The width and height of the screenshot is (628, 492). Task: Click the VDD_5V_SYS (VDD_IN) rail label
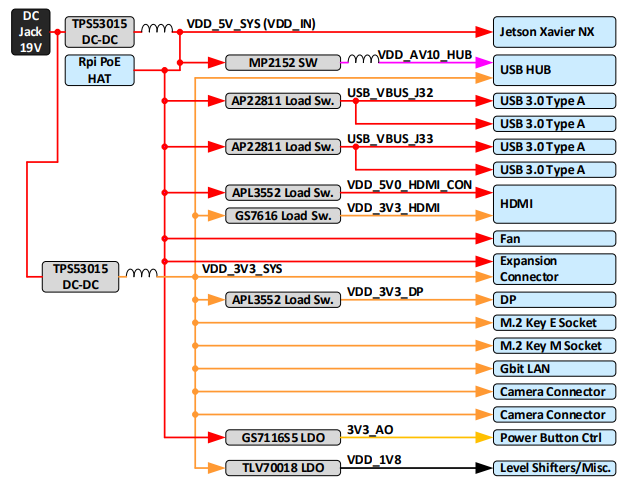pyautogui.click(x=251, y=24)
